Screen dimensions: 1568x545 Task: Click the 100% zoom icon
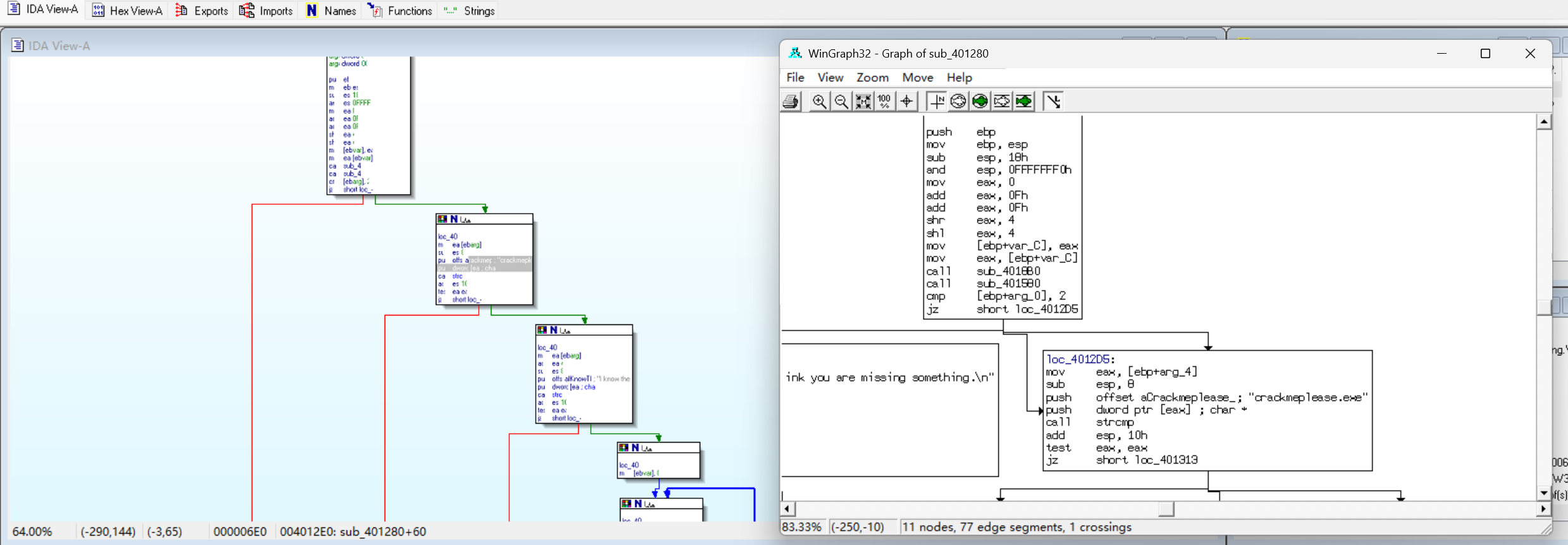coord(884,101)
